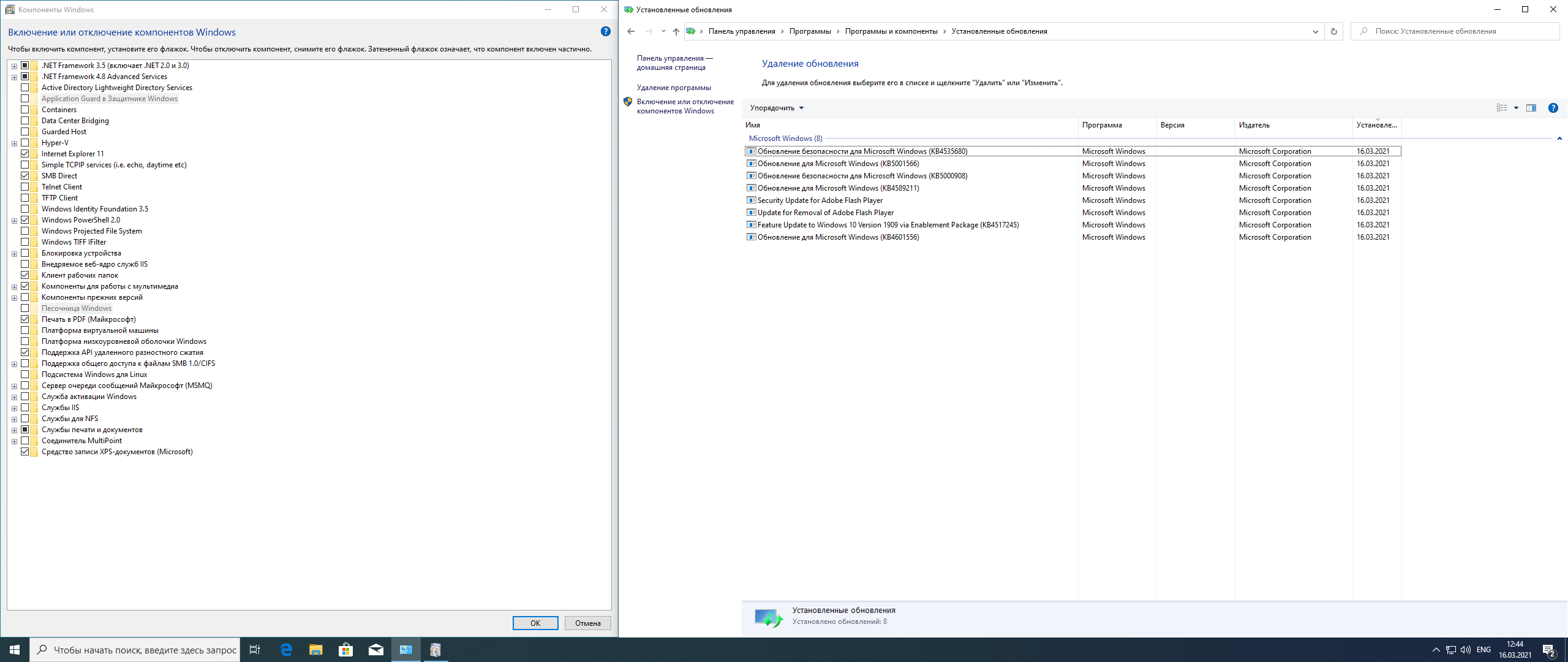This screenshot has height=662, width=1568.
Task: Open the notification center icon
Action: click(x=1549, y=650)
